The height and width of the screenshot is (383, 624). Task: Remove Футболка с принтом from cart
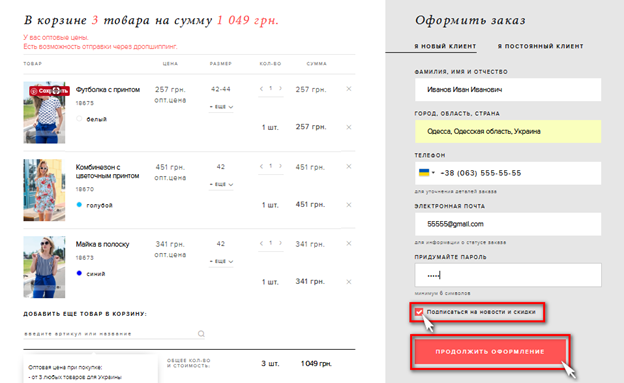pos(349,89)
